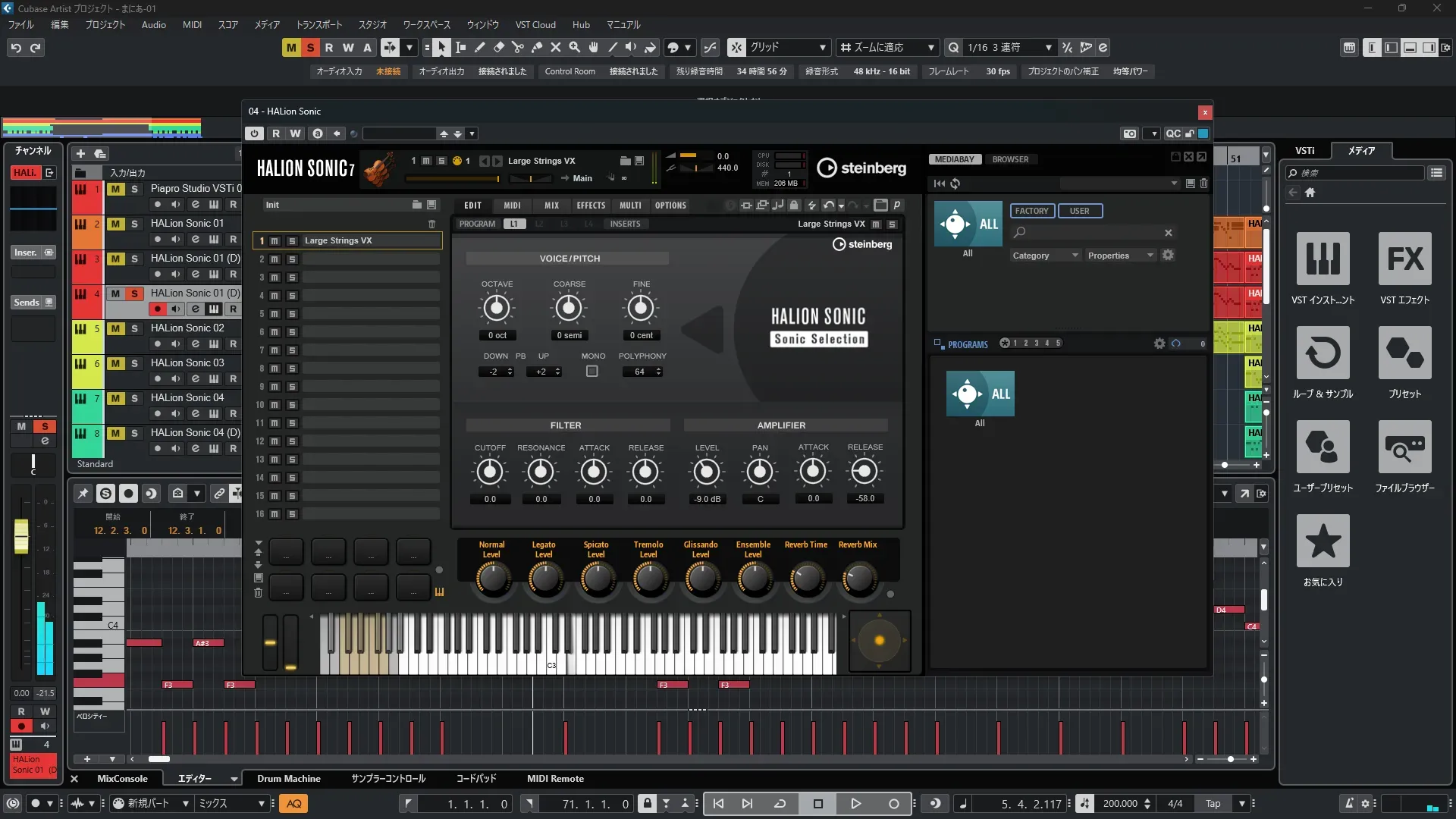Unsolo the HALion Sonic 01 (D) track 4
The width and height of the screenshot is (1456, 819).
[134, 293]
